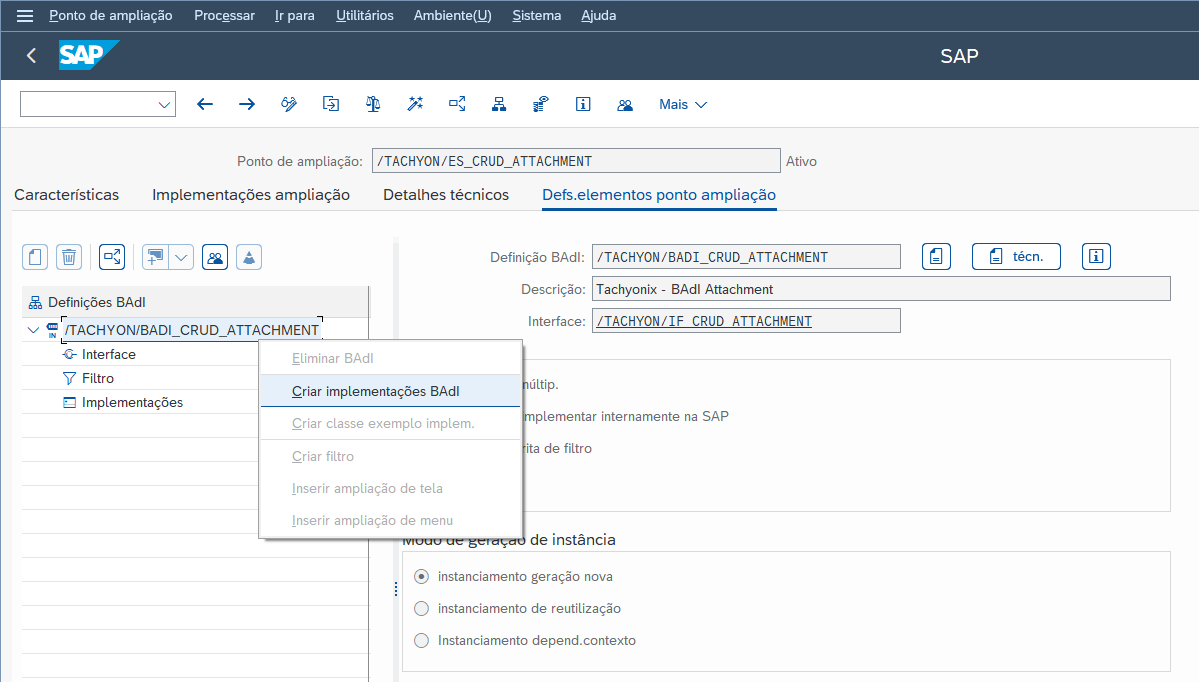This screenshot has height=682, width=1199.
Task: Click the delete trash can icon
Action: (x=69, y=257)
